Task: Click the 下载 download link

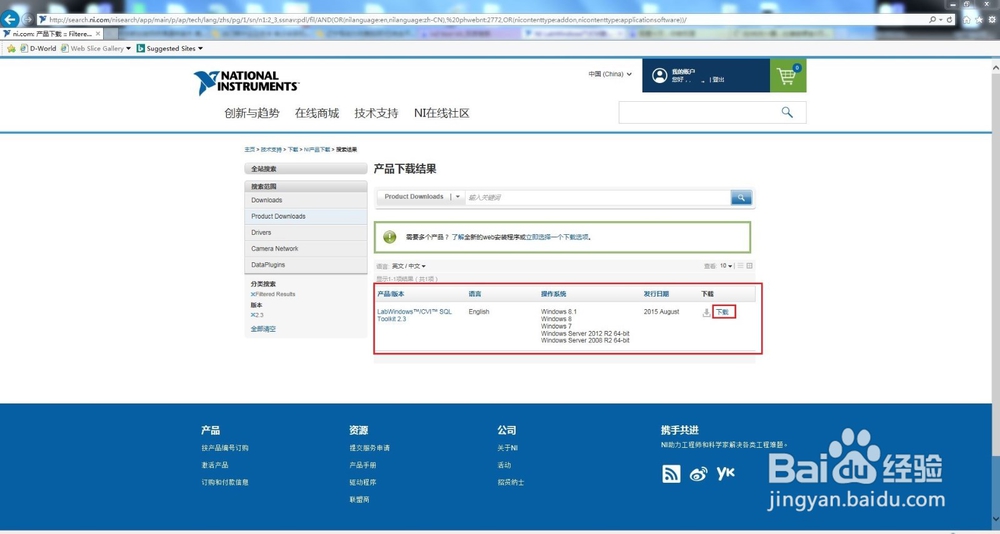Action: 723,312
